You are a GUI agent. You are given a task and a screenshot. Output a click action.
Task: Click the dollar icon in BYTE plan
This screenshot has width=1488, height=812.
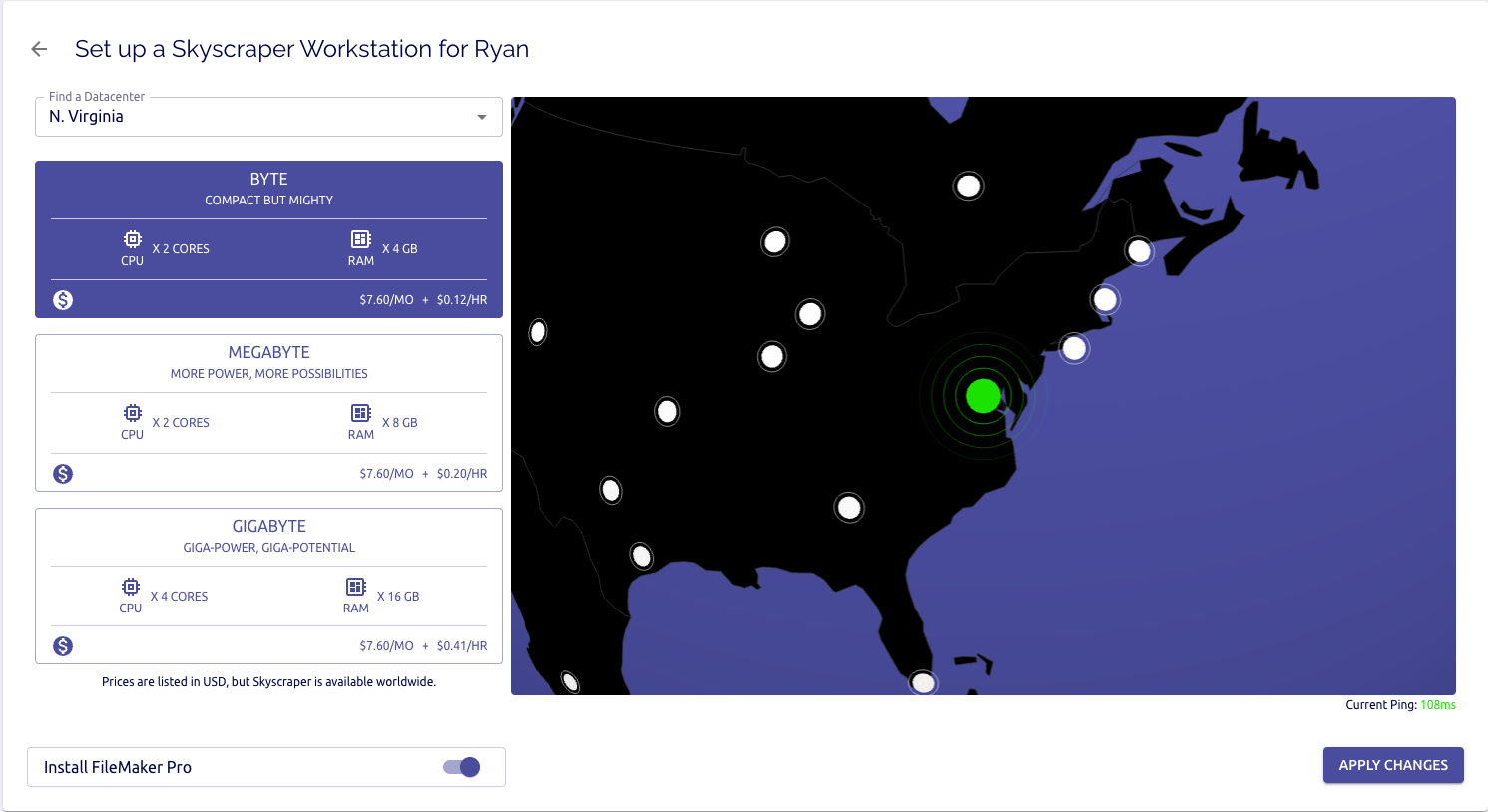click(63, 300)
